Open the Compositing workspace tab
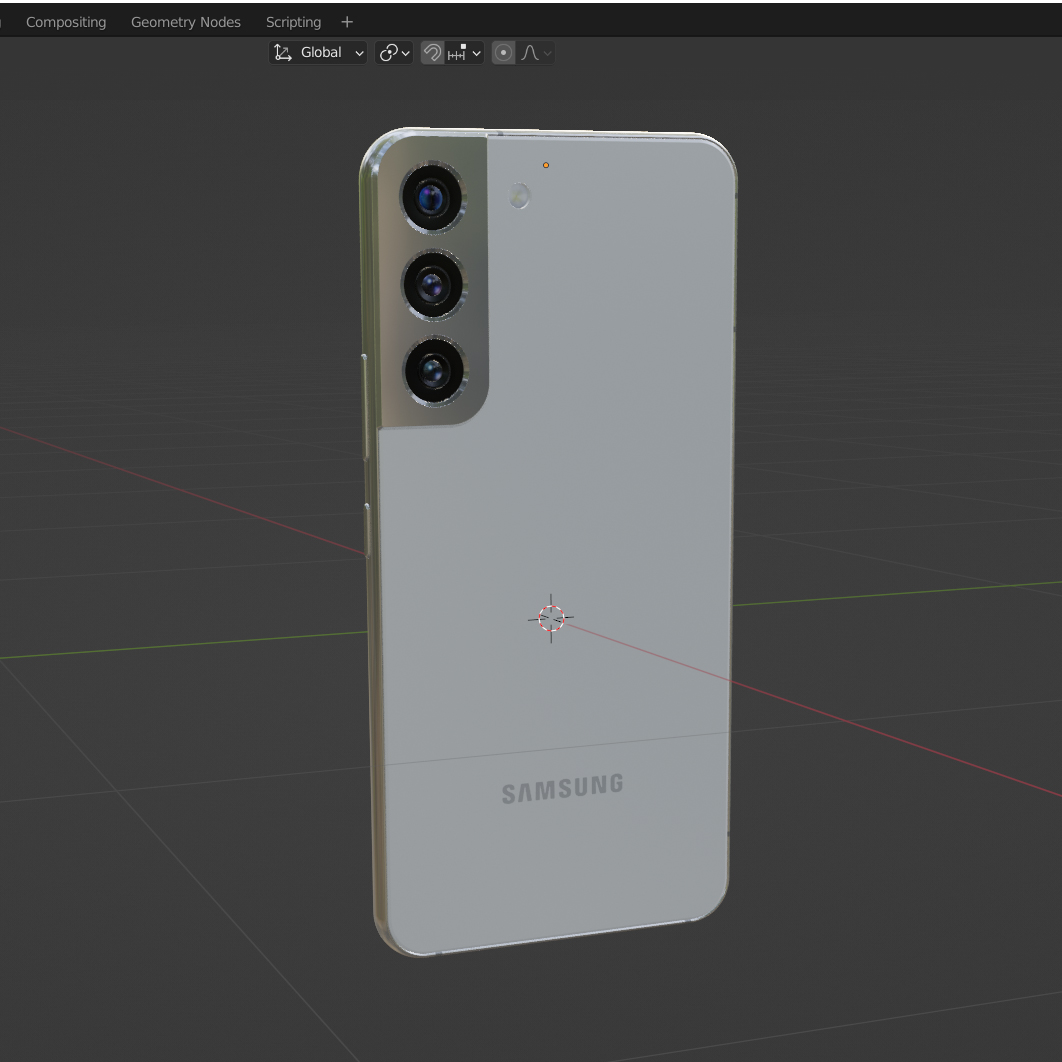 [66, 22]
